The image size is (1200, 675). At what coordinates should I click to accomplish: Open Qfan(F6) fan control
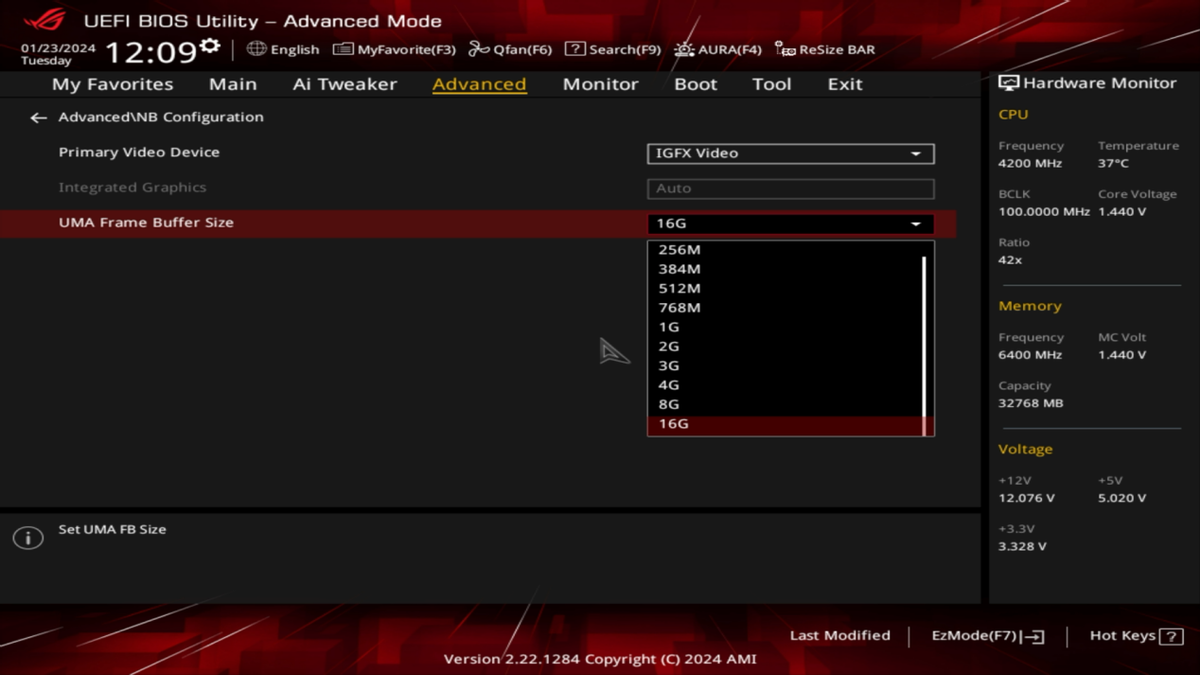tap(510, 49)
